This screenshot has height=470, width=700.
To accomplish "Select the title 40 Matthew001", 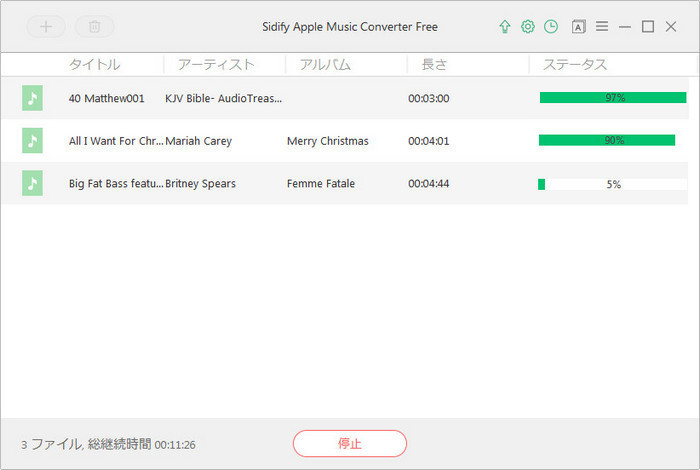I will (x=106, y=98).
